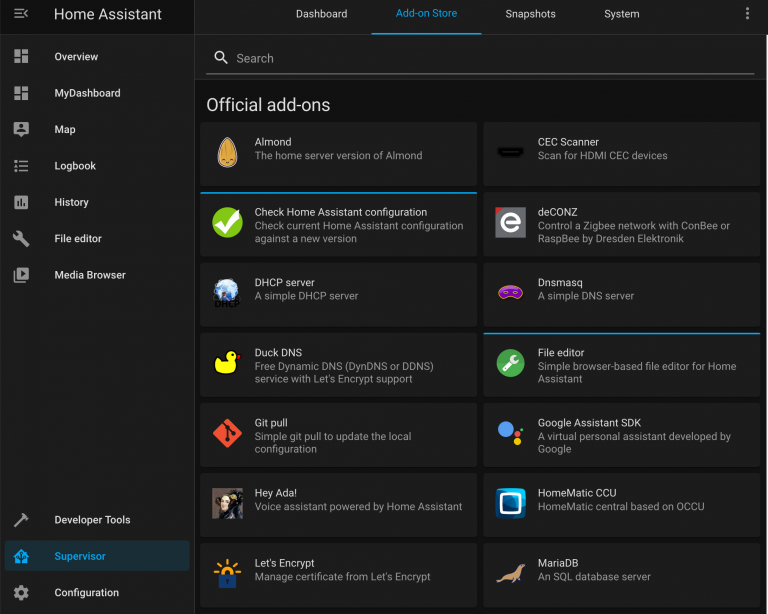This screenshot has height=614, width=768.
Task: Collapse the sidebar with the hamburger menu icon
Action: [x=21, y=14]
